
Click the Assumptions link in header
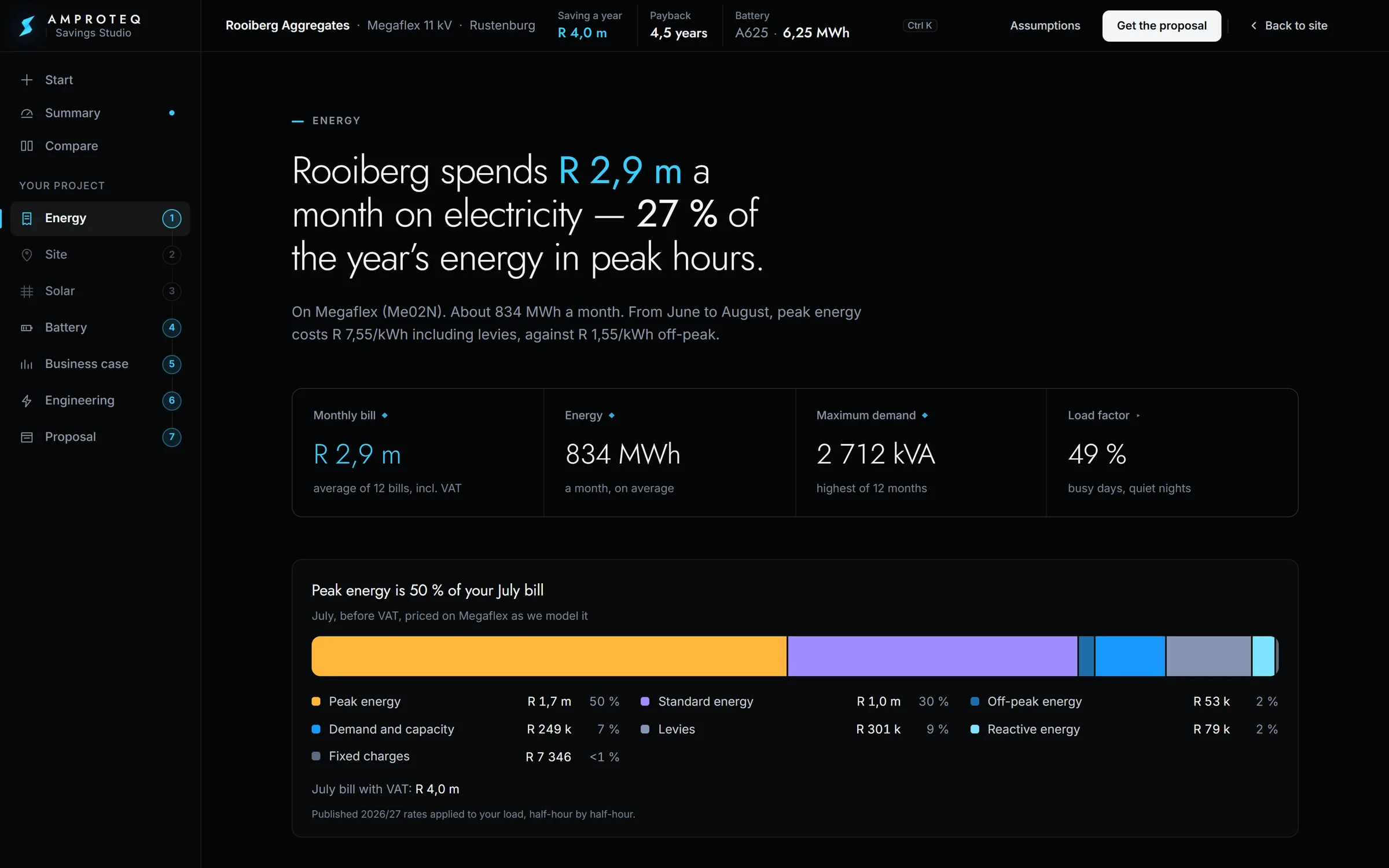click(x=1045, y=25)
